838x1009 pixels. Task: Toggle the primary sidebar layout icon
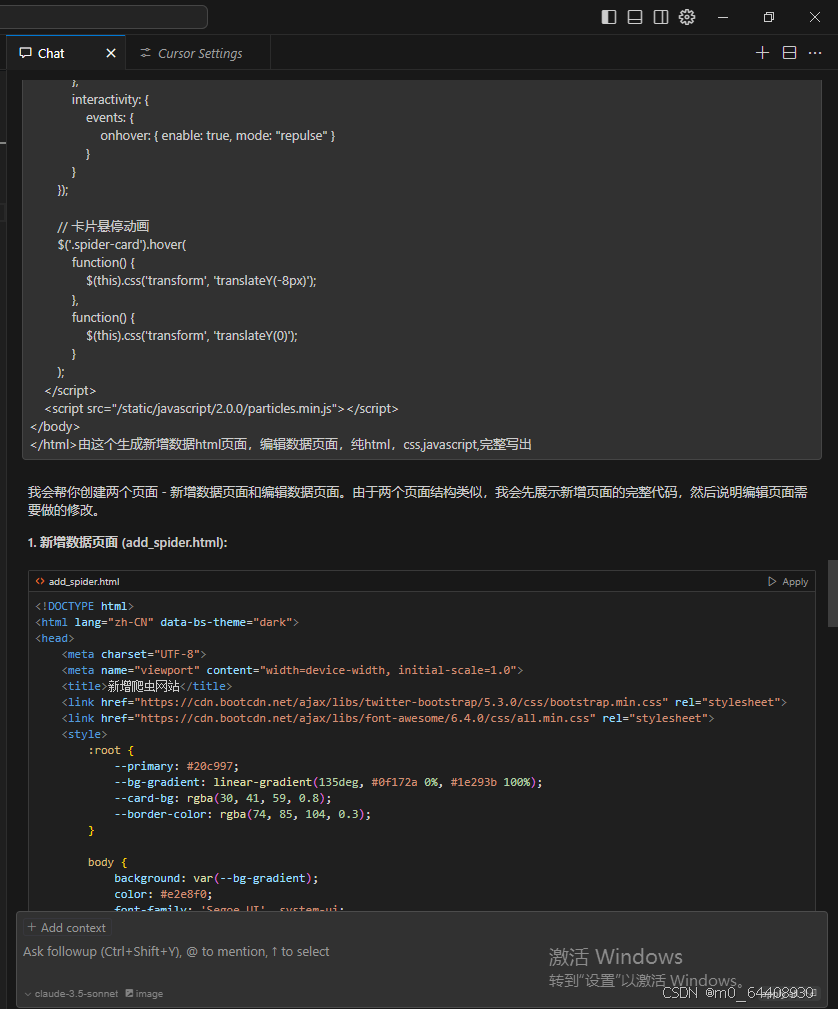[x=609, y=17]
